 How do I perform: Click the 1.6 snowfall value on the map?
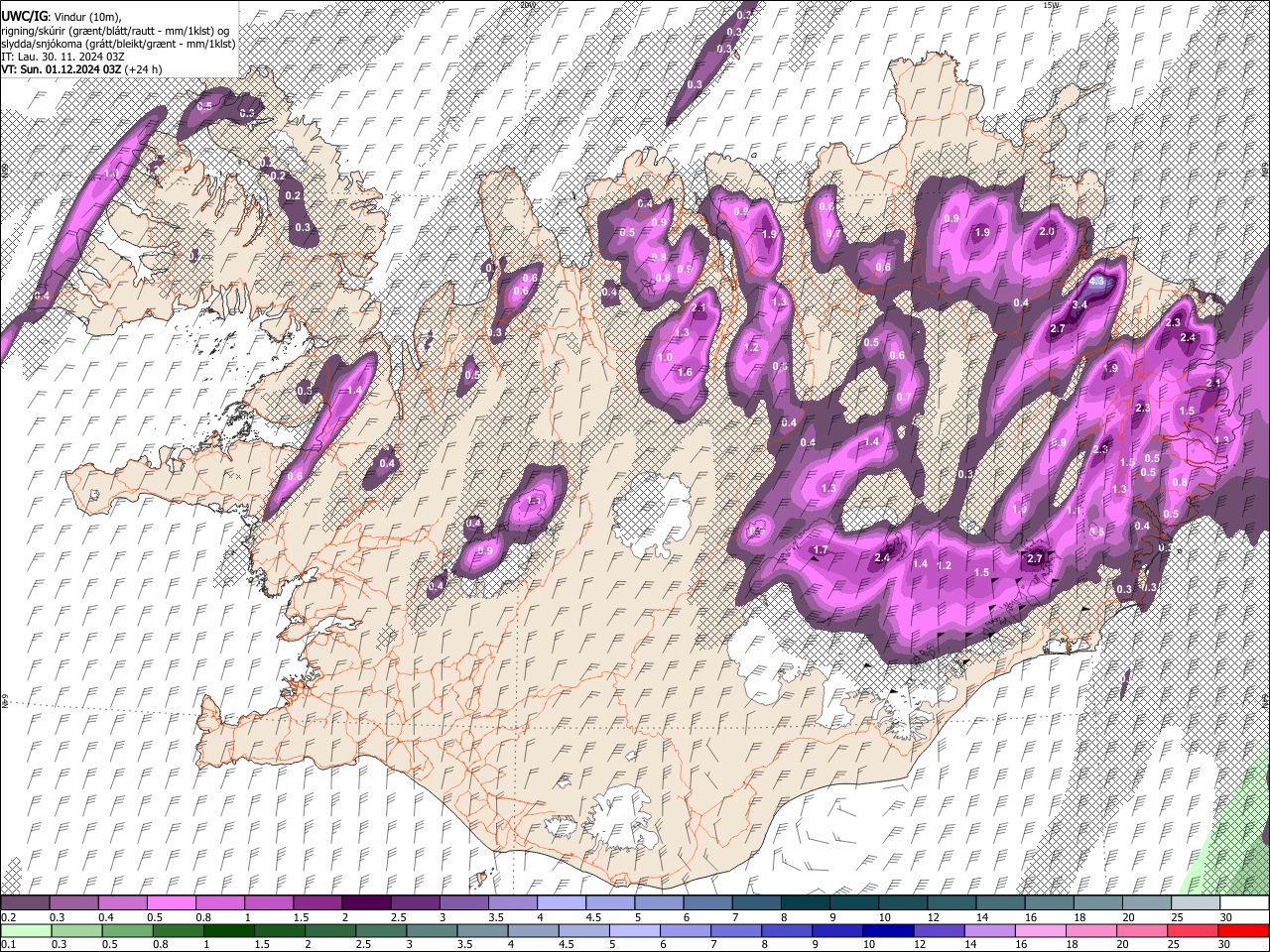[685, 372]
